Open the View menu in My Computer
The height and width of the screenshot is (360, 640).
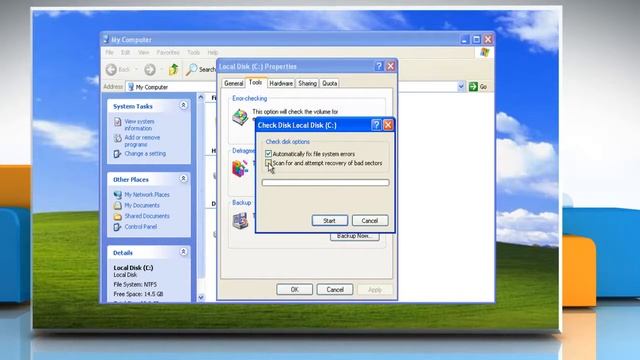[x=143, y=53]
